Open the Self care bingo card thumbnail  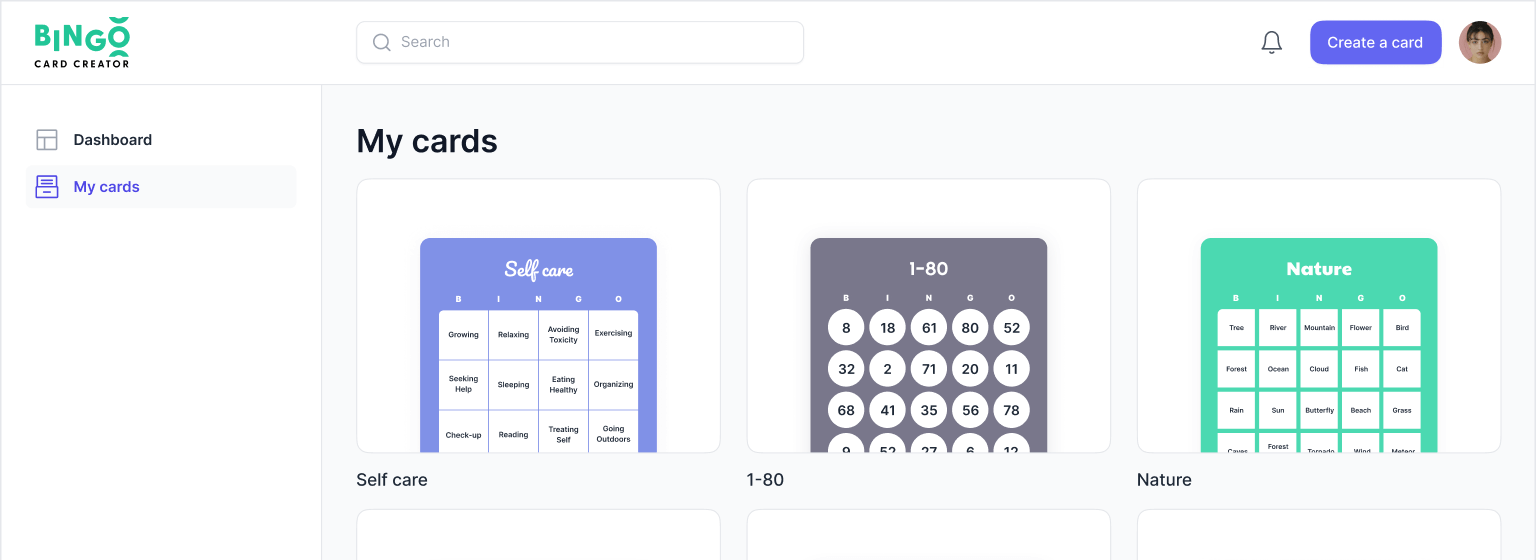(x=538, y=316)
